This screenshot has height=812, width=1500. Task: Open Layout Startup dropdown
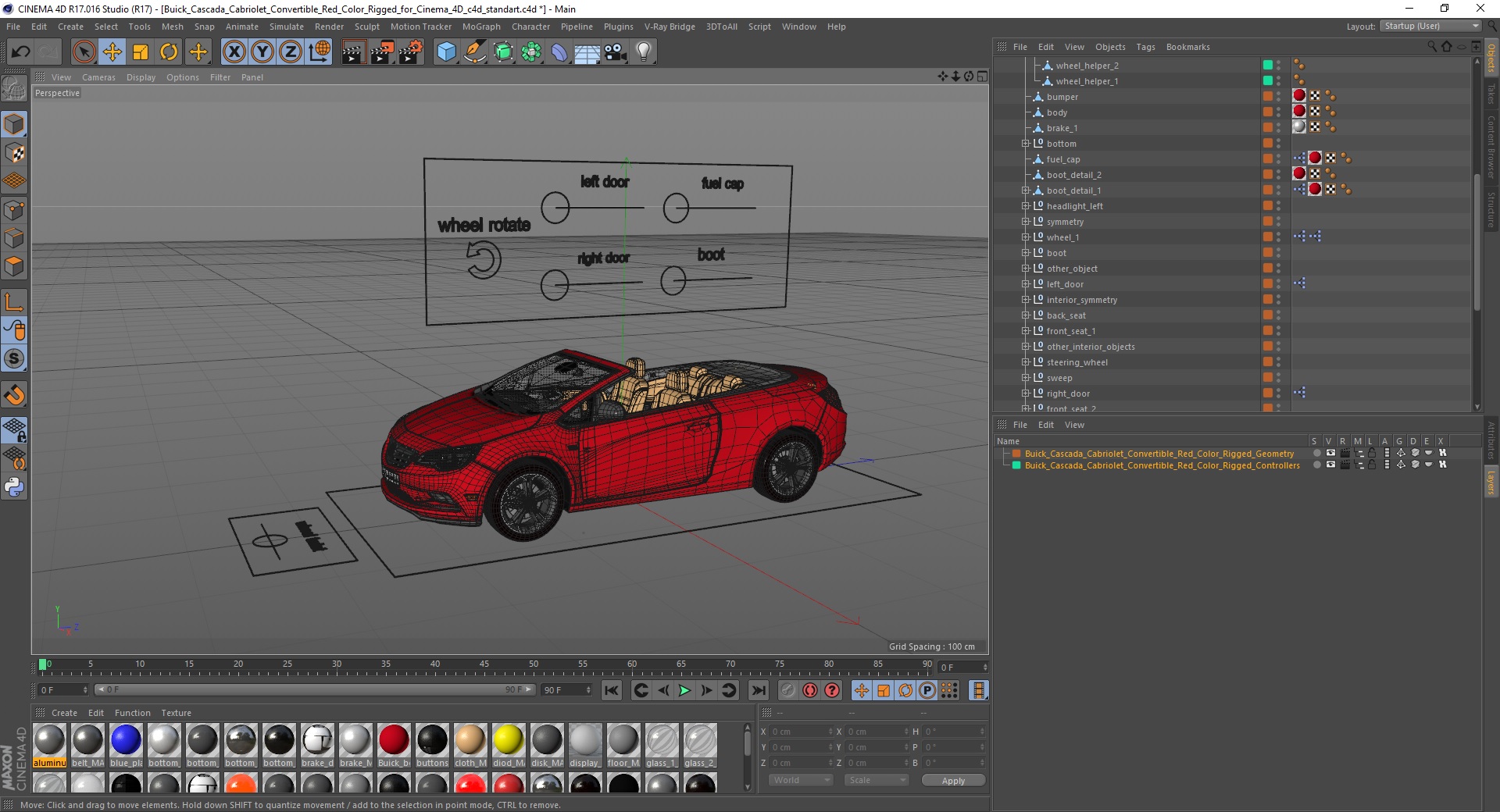tap(1431, 27)
